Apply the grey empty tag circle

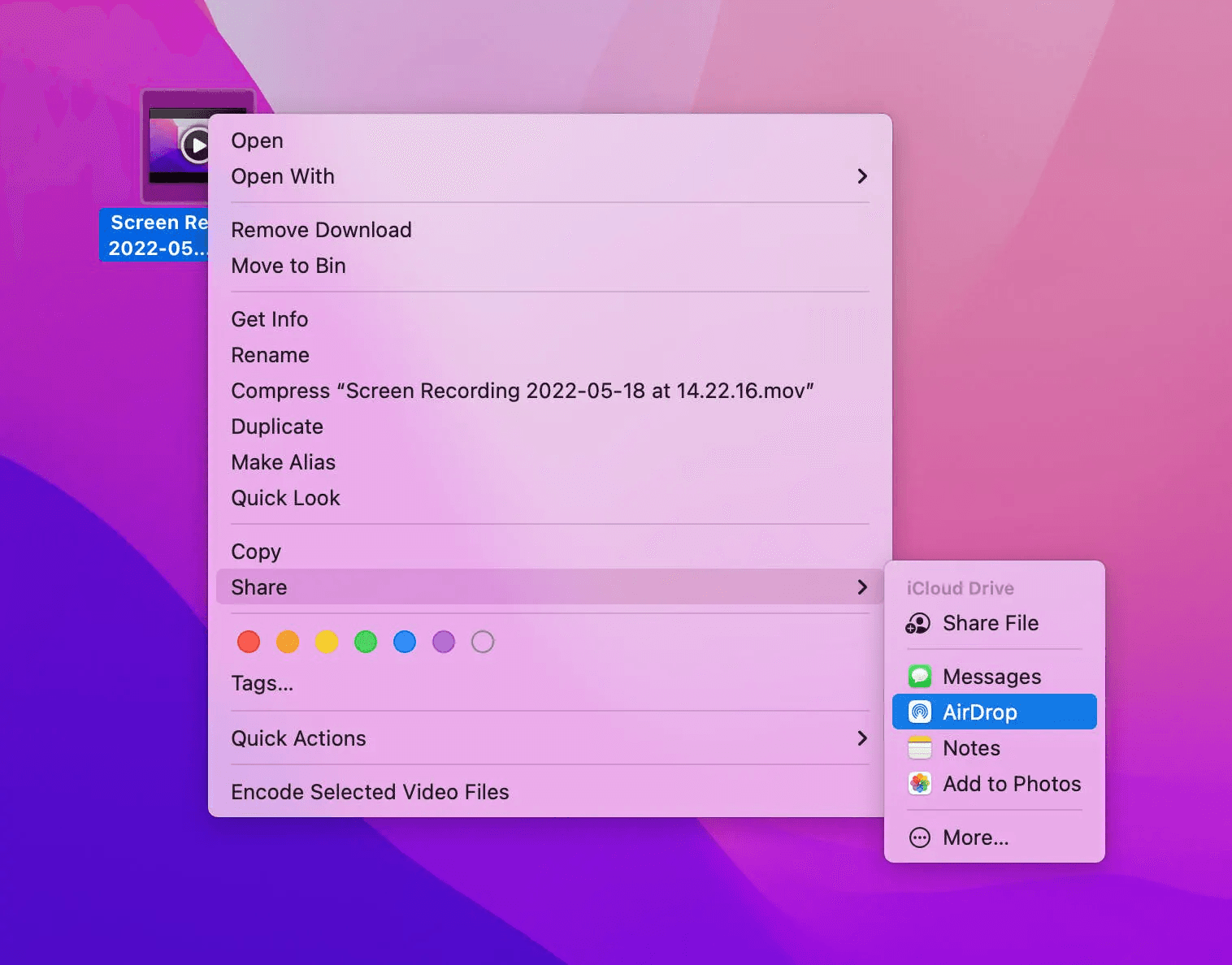click(x=483, y=642)
